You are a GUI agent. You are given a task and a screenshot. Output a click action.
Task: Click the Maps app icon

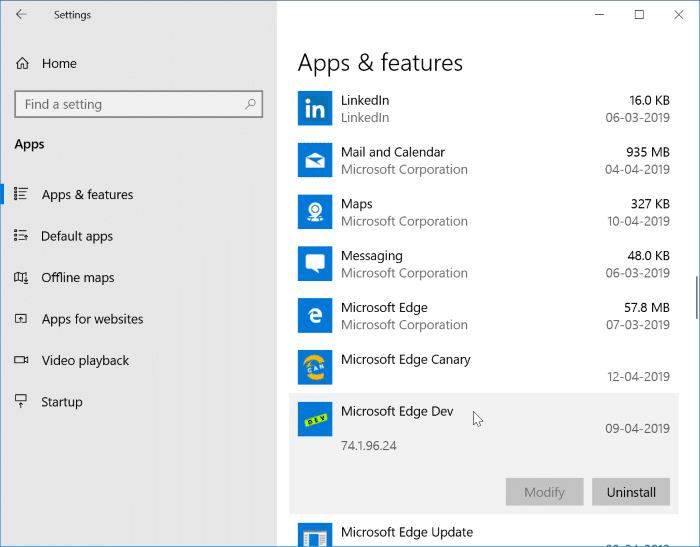click(315, 212)
